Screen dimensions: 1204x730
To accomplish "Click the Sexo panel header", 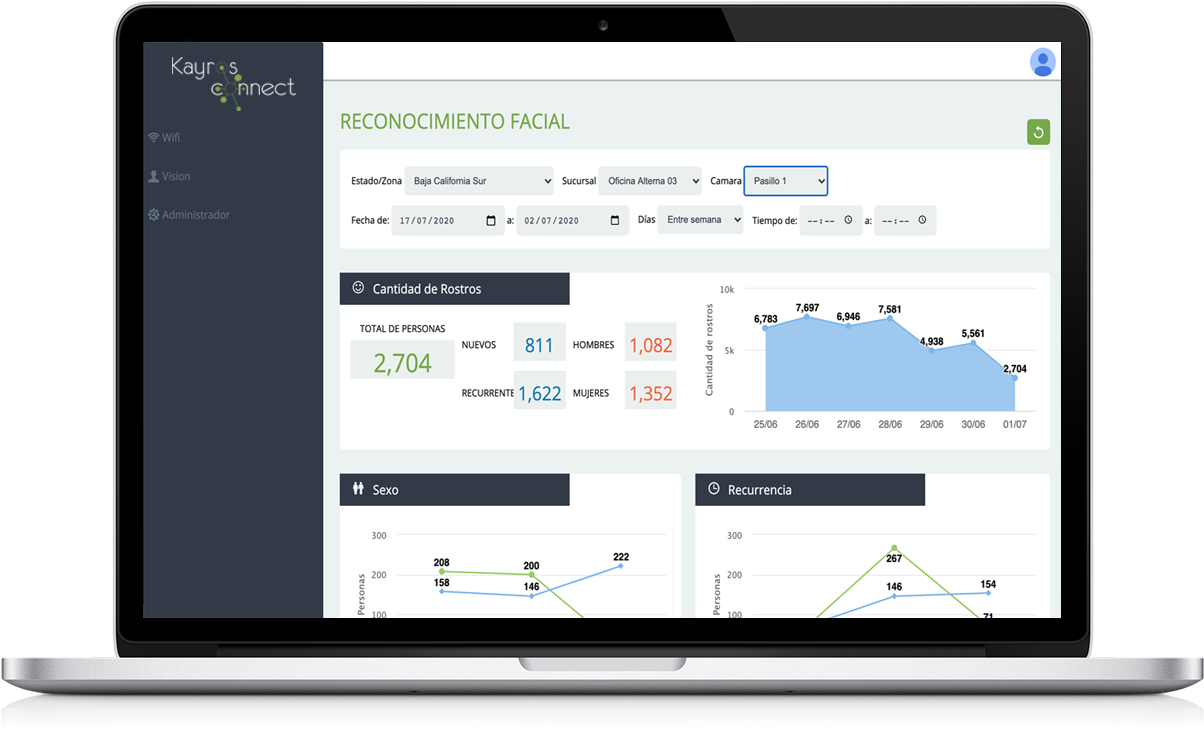I will 454,490.
